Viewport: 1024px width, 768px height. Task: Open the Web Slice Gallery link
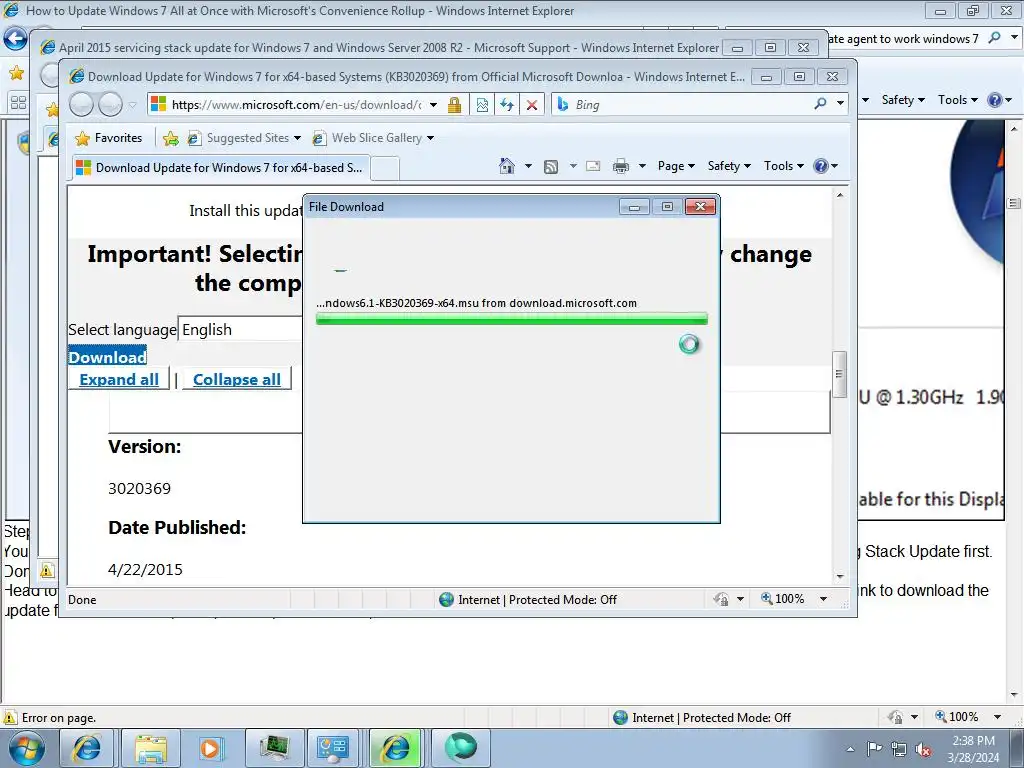click(373, 138)
